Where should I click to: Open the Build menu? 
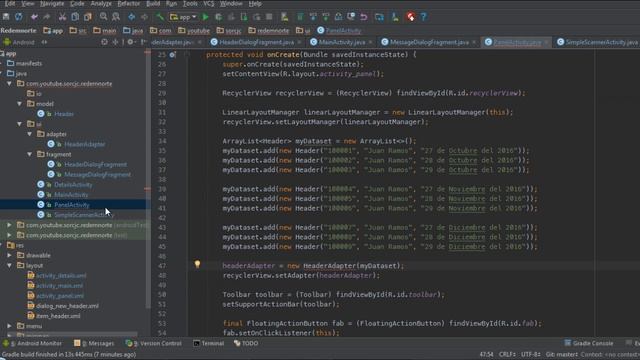click(x=153, y=4)
